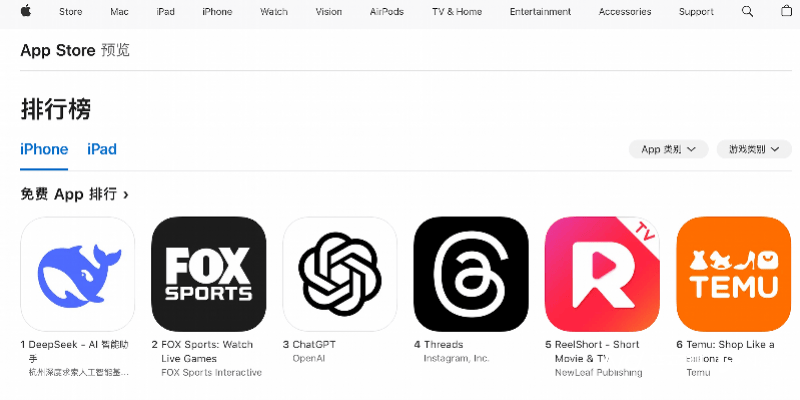
Task: Open the ReelShort app icon
Action: 602,274
